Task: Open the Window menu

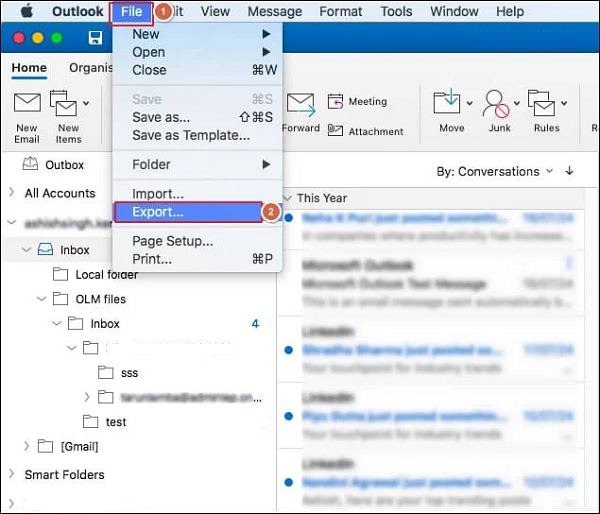Action: click(x=454, y=11)
